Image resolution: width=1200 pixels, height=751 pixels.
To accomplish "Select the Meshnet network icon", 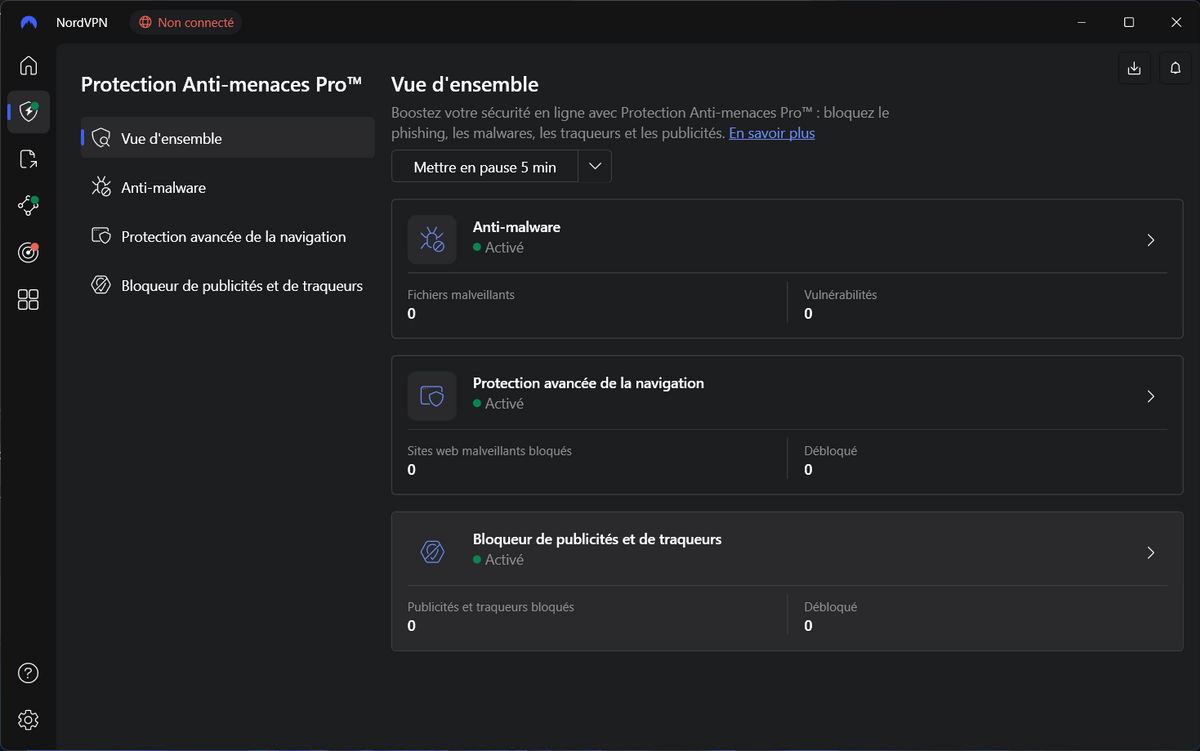I will 28,205.
